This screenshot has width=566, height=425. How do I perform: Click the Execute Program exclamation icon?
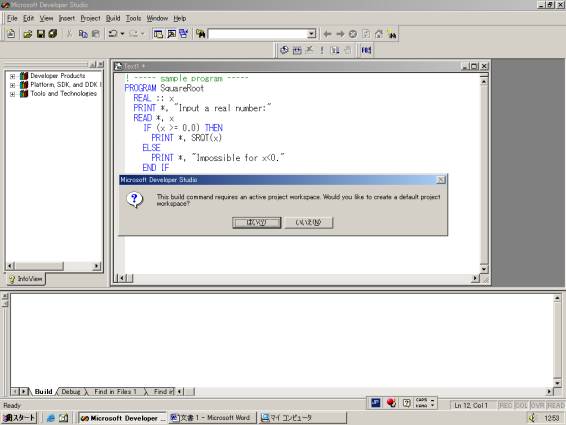pyautogui.click(x=322, y=50)
